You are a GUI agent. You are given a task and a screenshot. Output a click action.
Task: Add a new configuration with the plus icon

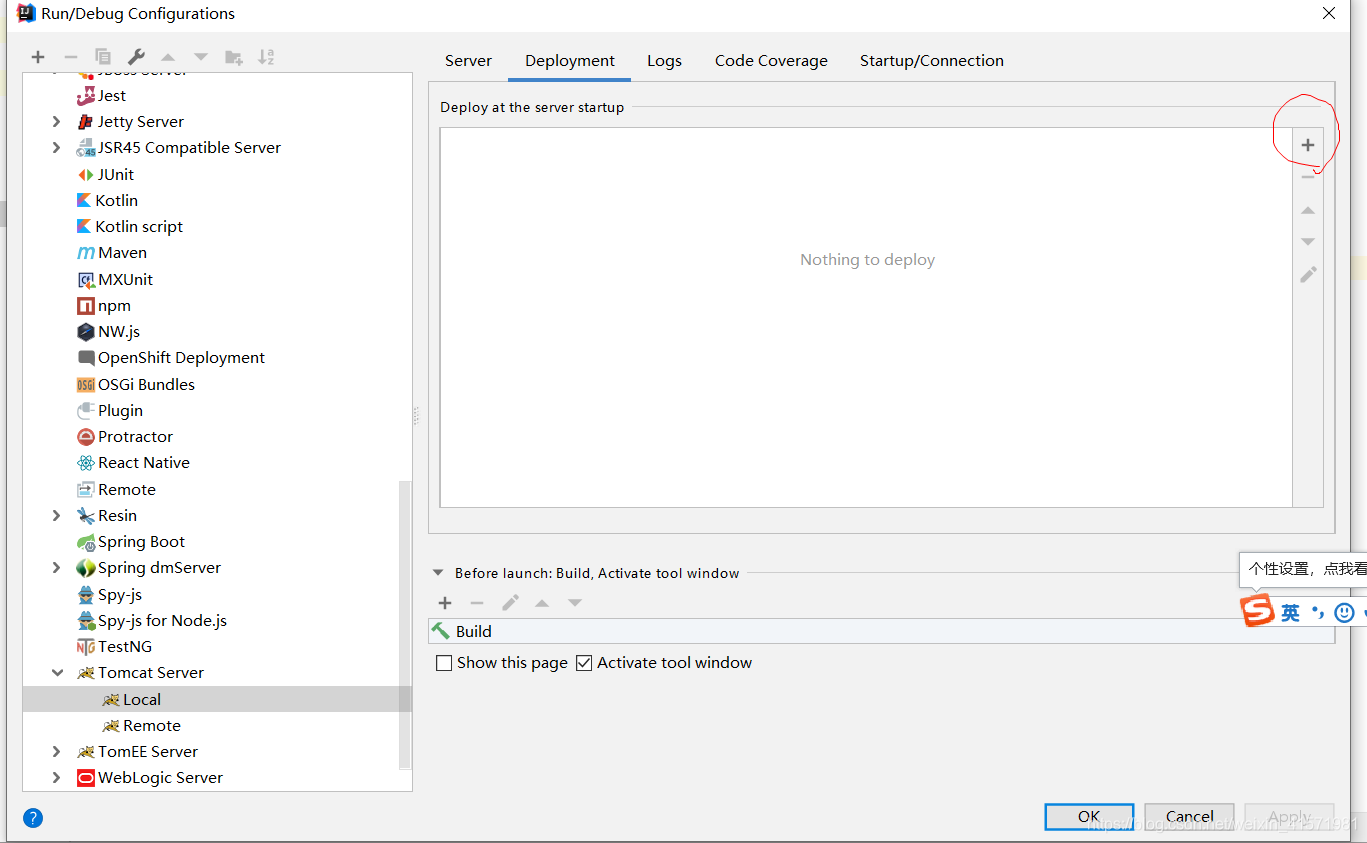[38, 57]
